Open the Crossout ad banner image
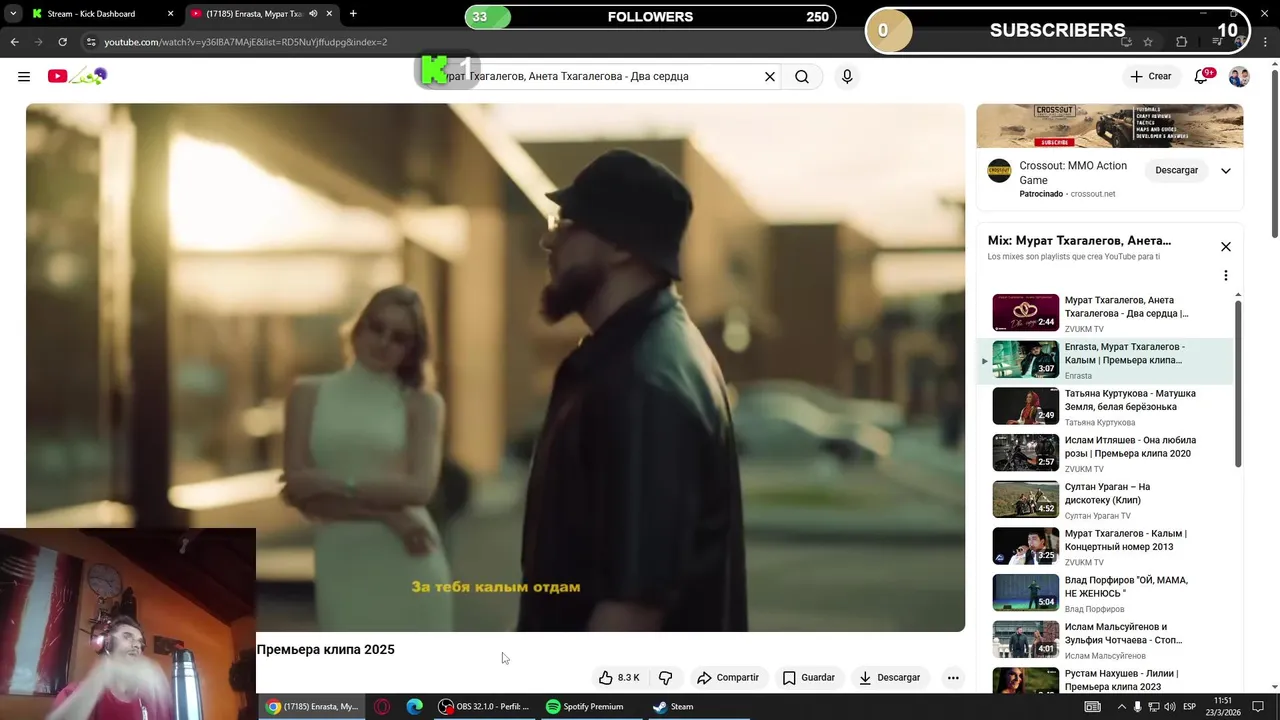This screenshot has width=1280, height=720. pos(1110,126)
